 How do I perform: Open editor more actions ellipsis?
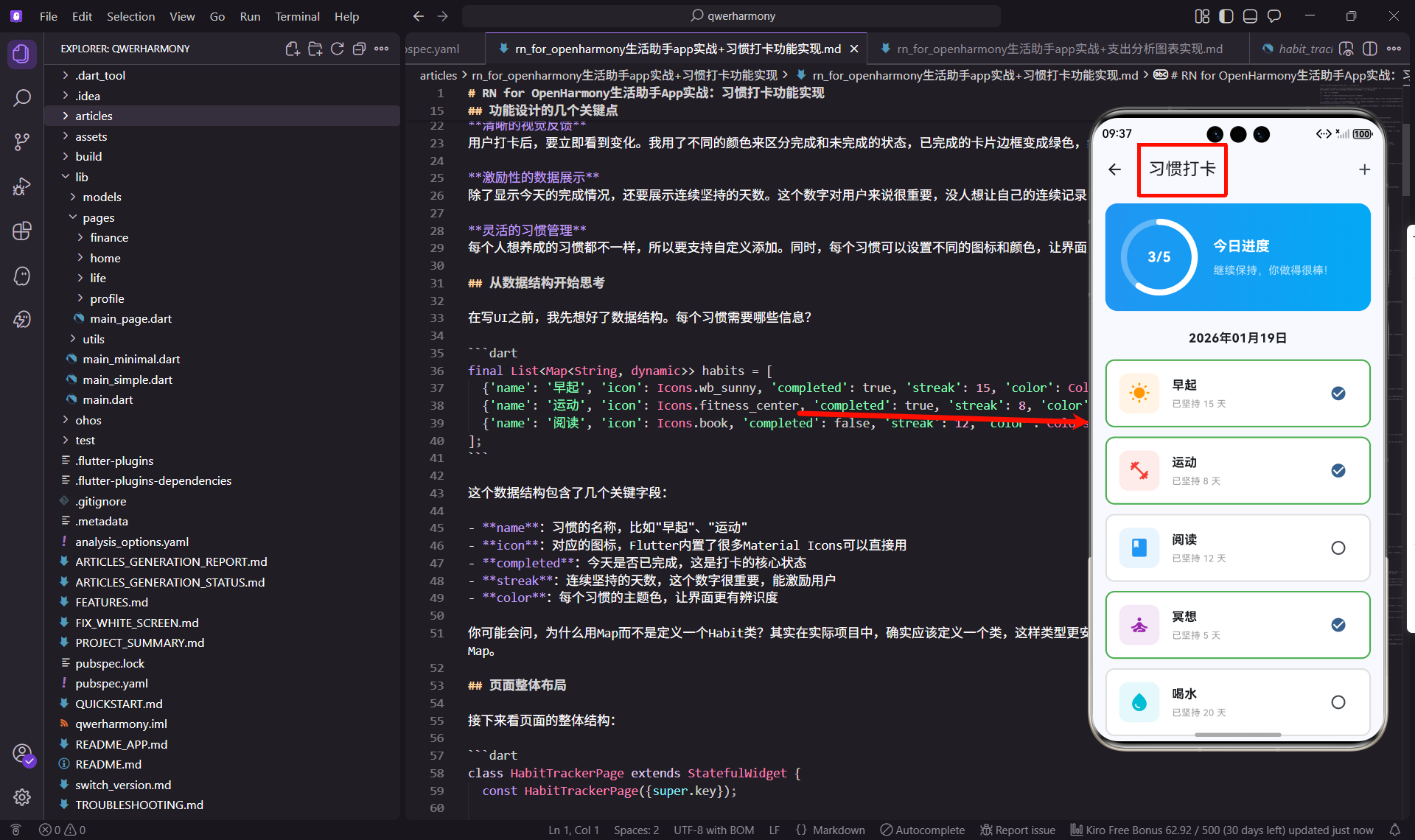(1394, 49)
